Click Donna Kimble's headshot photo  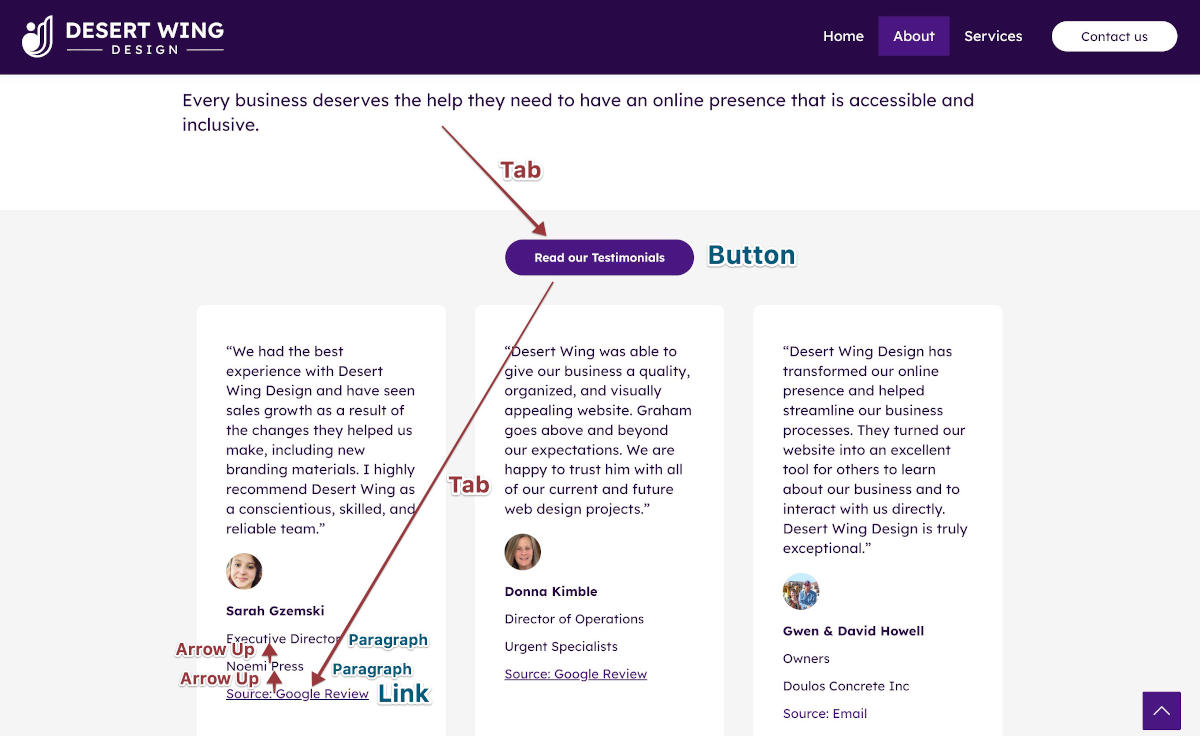[522, 551]
